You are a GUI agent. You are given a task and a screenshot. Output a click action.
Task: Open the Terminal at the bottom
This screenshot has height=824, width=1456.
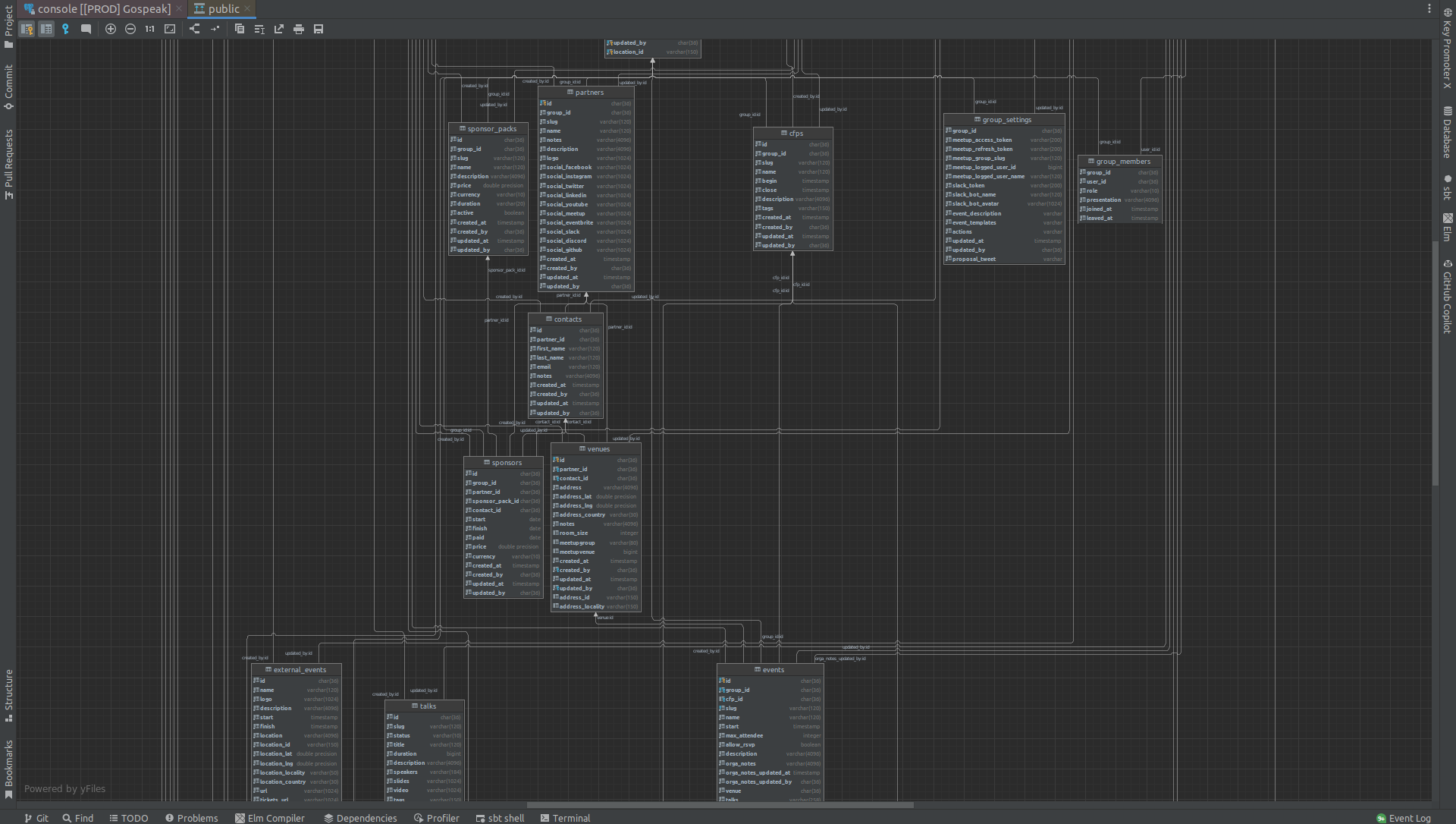click(565, 818)
